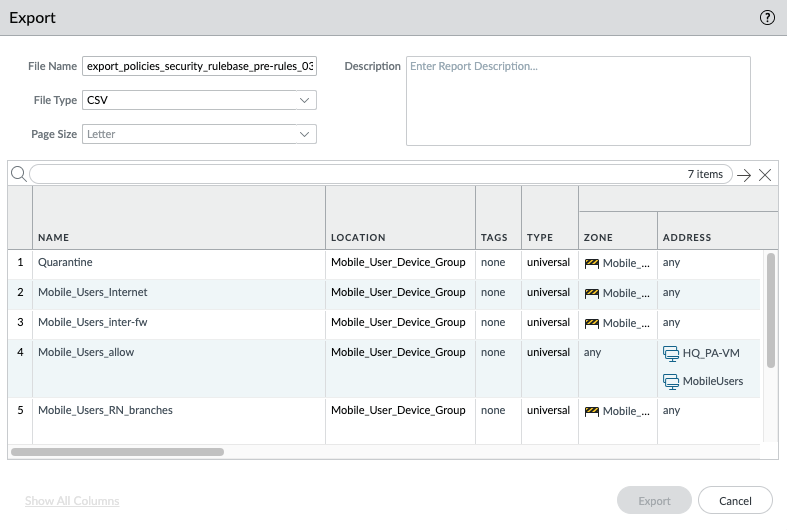787x530 pixels.
Task: Click the arrow icon next to search bar
Action: 744,175
